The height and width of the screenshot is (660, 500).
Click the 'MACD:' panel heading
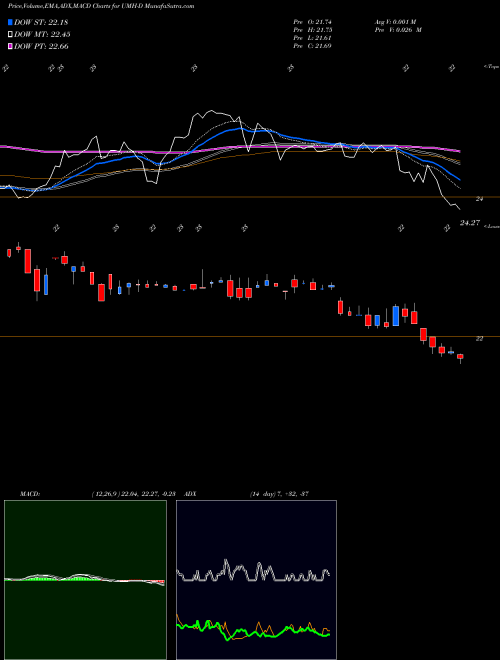click(30, 494)
